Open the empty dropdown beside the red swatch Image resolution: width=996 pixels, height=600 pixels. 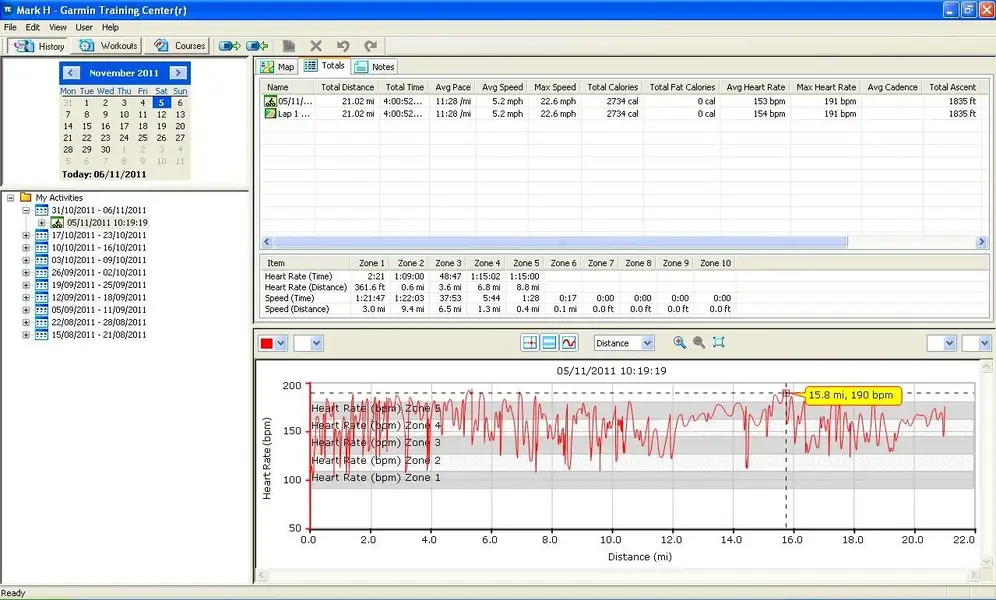(309, 343)
